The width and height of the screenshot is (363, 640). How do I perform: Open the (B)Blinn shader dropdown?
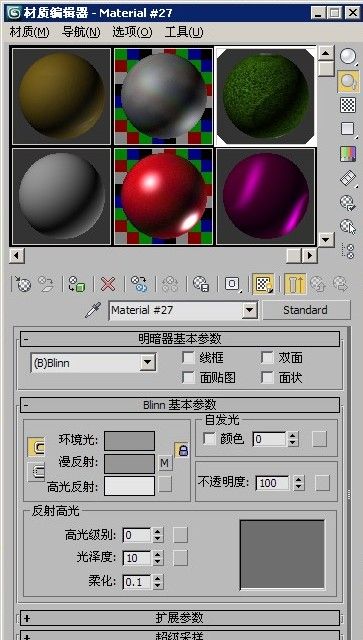(x=147, y=362)
